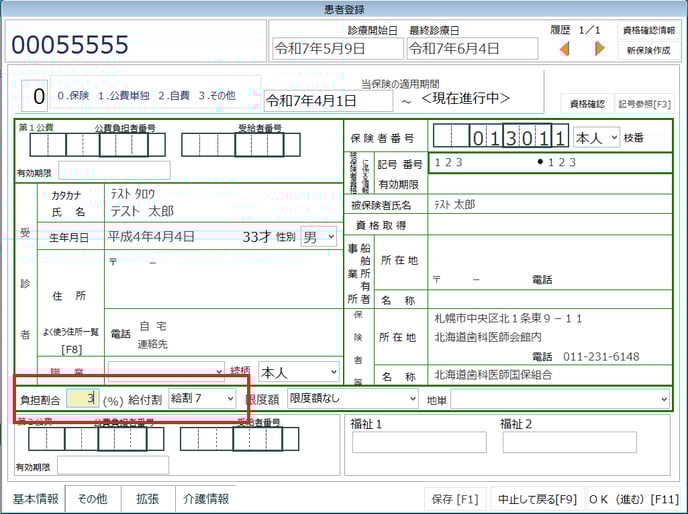This screenshot has height=514, width=688.
Task: Open the 介護情報 tab
Action: click(206, 499)
